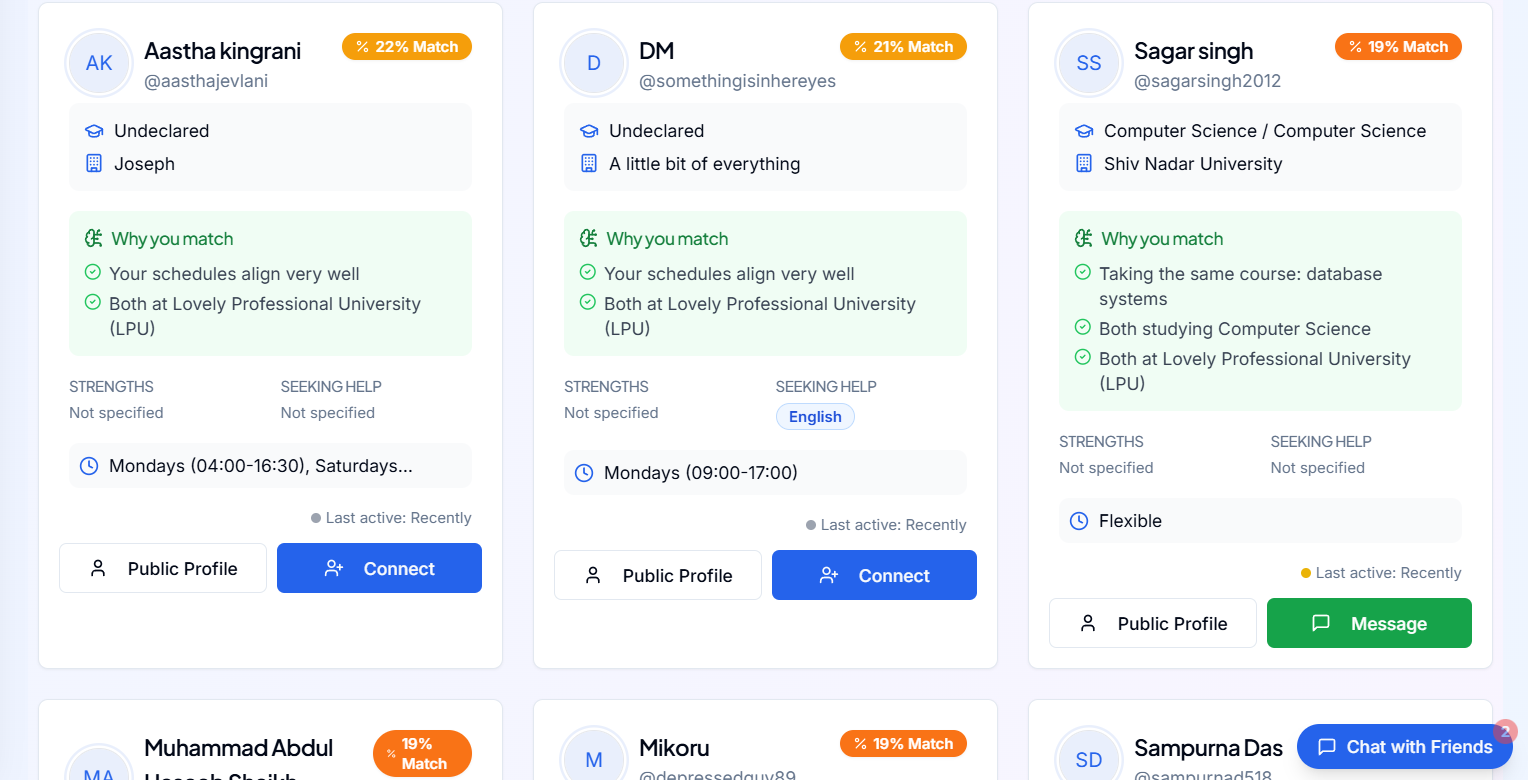Connect with Aastha kingrani
This screenshot has width=1528, height=780.
[x=379, y=568]
